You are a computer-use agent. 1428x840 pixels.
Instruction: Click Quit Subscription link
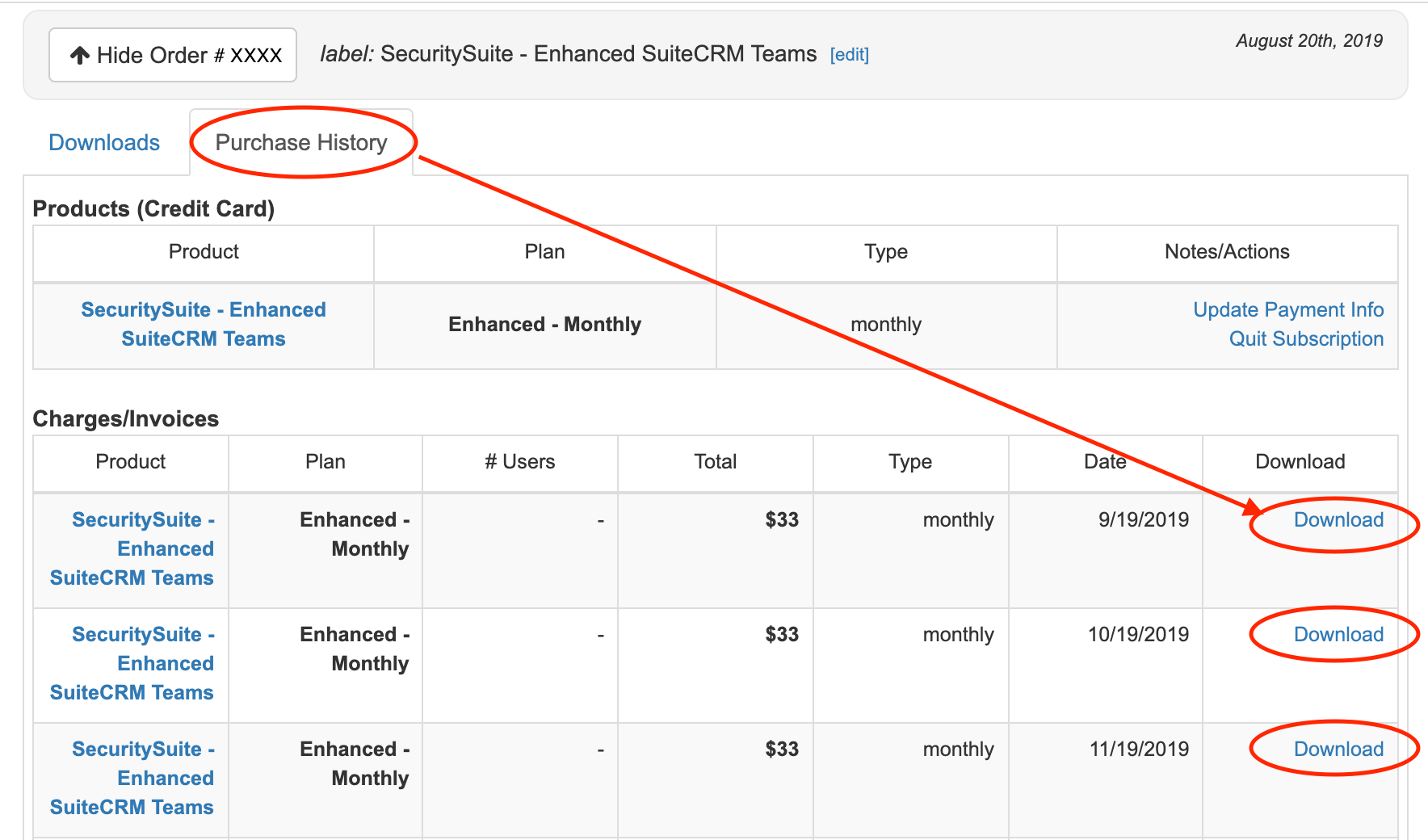click(x=1306, y=338)
